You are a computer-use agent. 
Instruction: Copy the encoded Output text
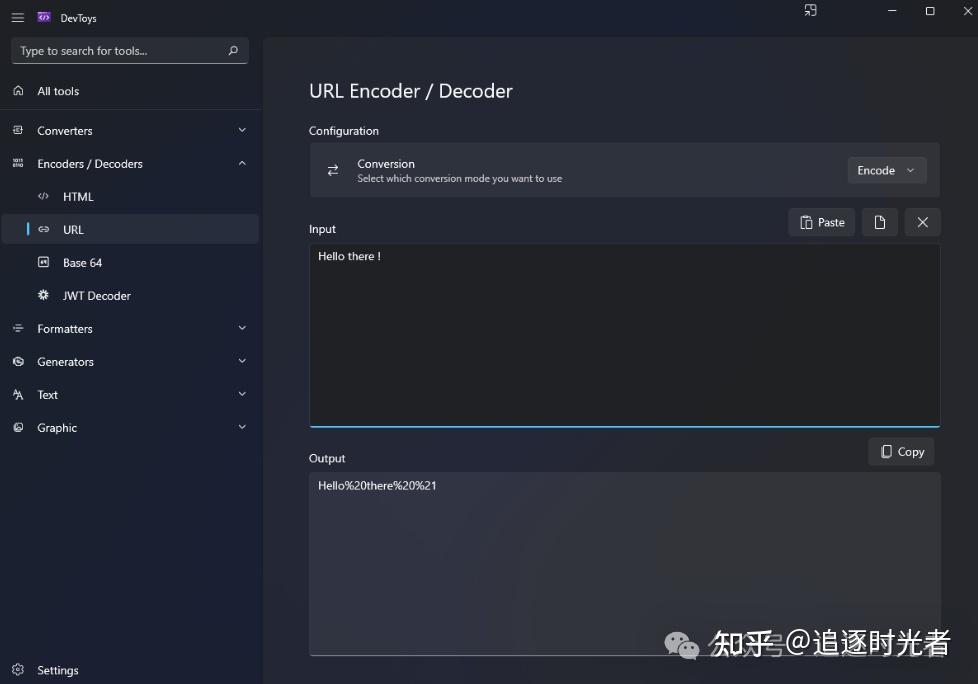point(900,451)
